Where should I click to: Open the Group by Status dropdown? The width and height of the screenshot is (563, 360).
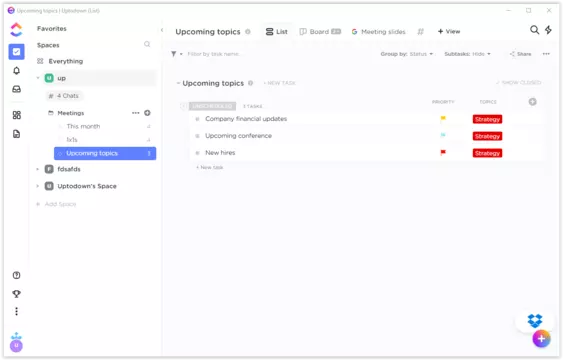[406, 54]
